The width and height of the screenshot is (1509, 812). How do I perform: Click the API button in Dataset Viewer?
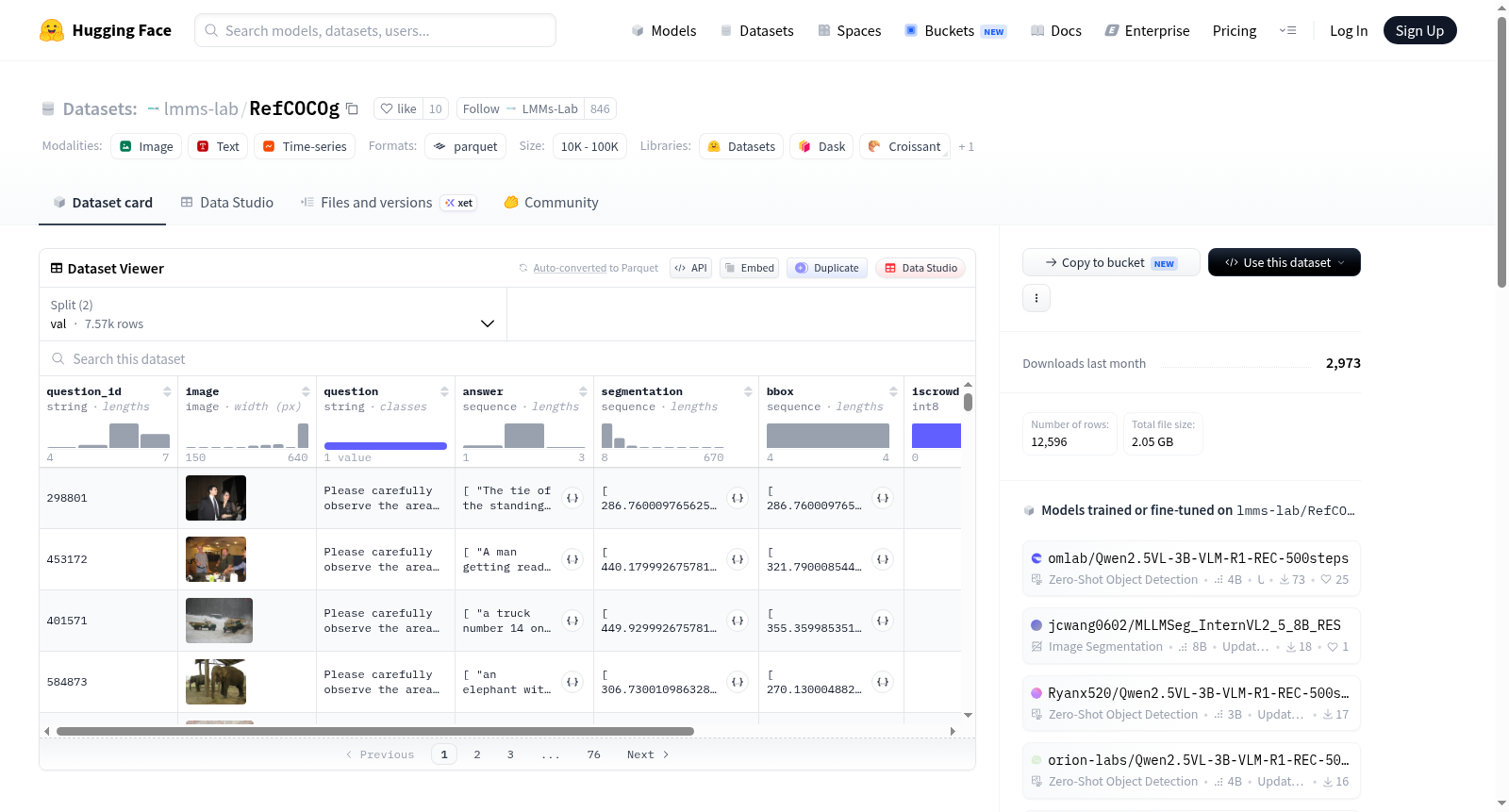[x=690, y=268]
